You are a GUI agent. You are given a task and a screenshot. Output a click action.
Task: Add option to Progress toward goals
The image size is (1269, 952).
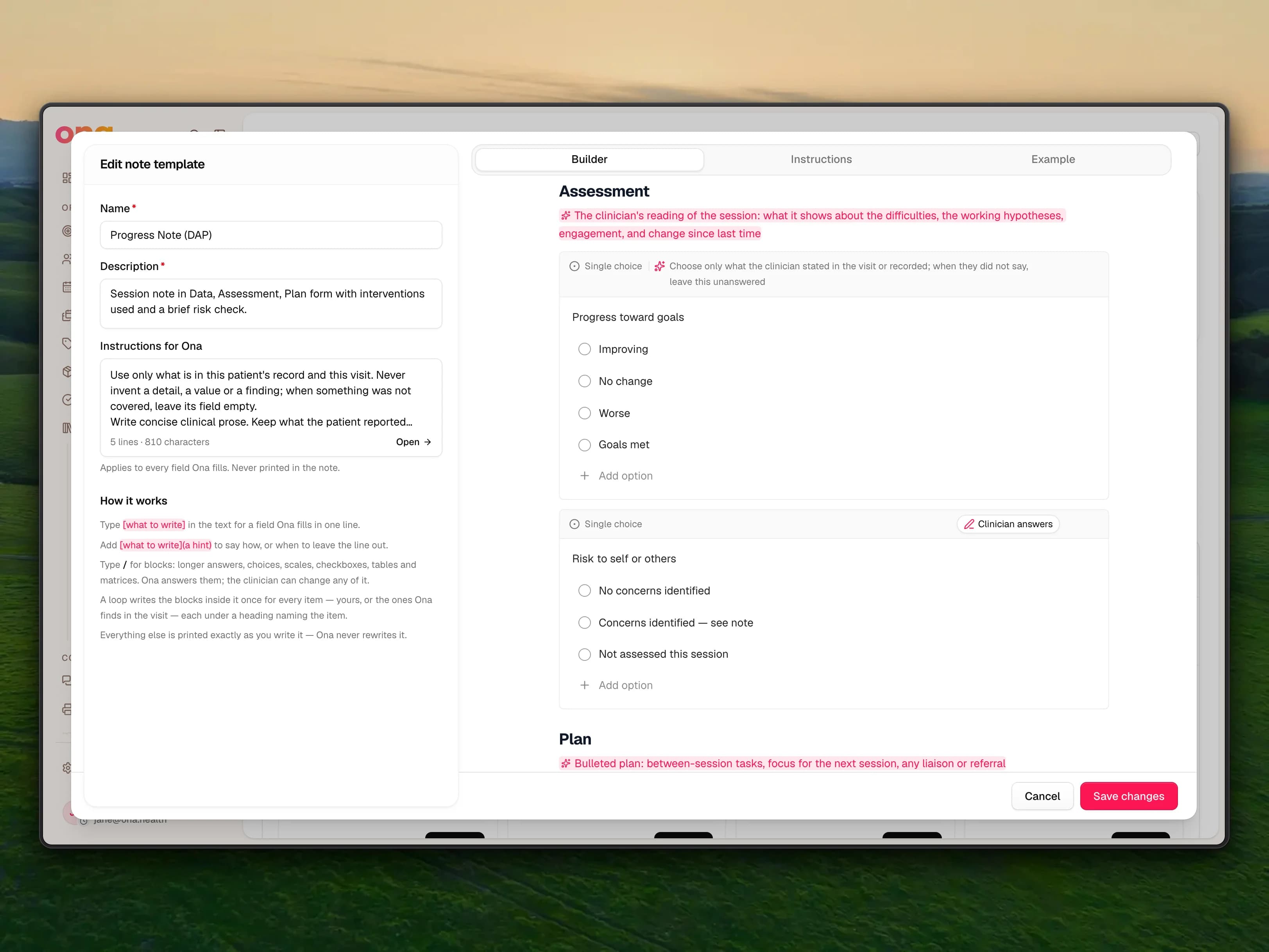point(616,476)
